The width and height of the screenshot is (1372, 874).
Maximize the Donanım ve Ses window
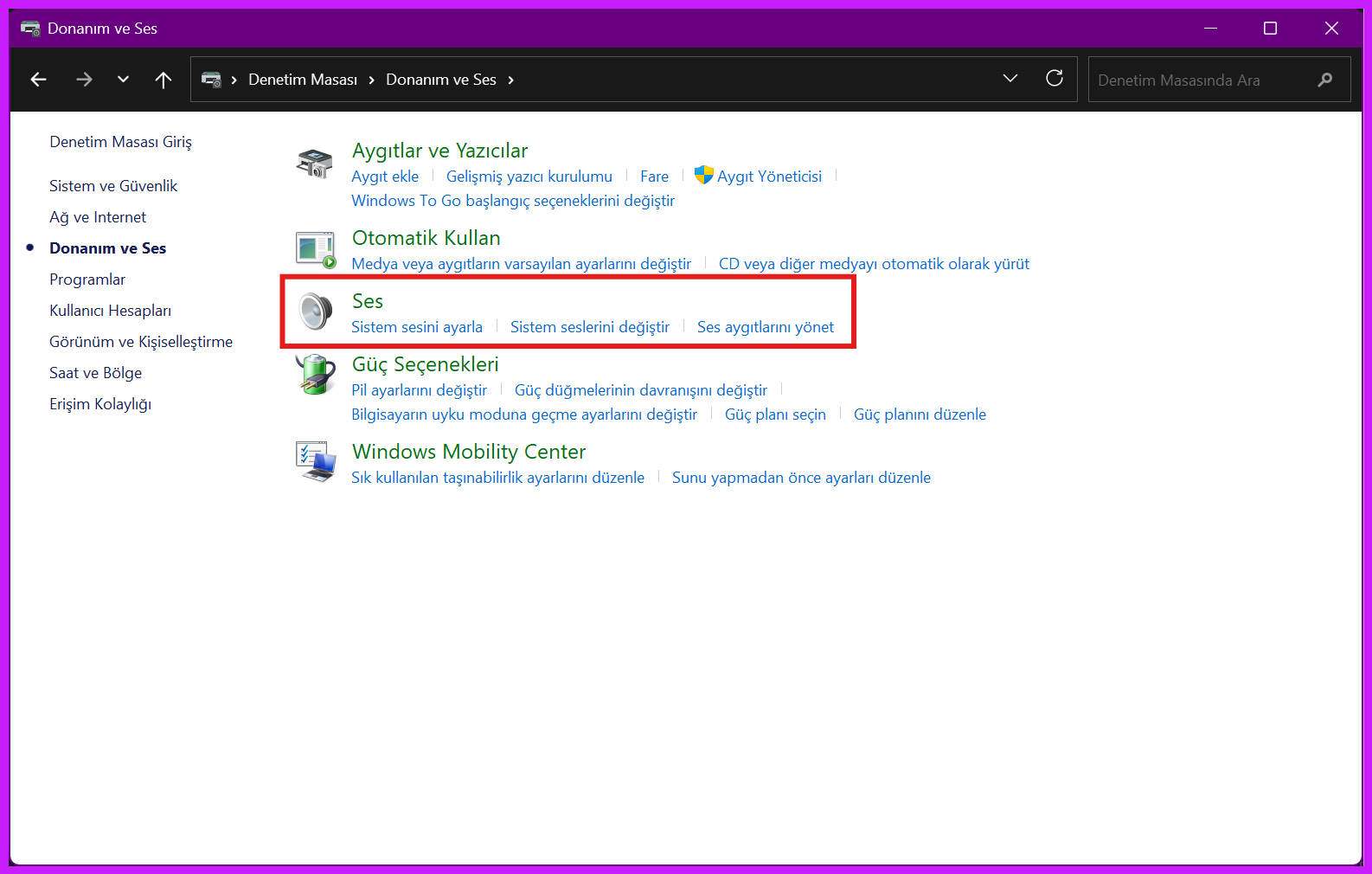point(1270,29)
